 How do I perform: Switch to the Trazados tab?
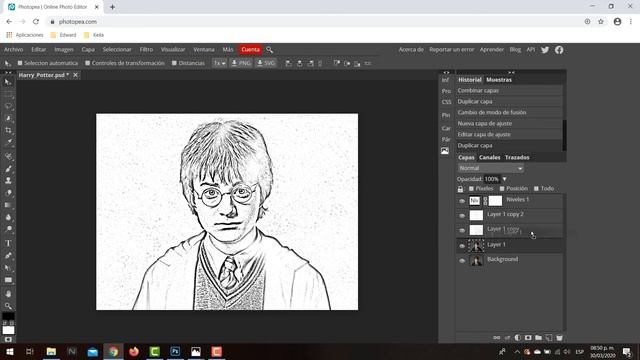click(517, 157)
